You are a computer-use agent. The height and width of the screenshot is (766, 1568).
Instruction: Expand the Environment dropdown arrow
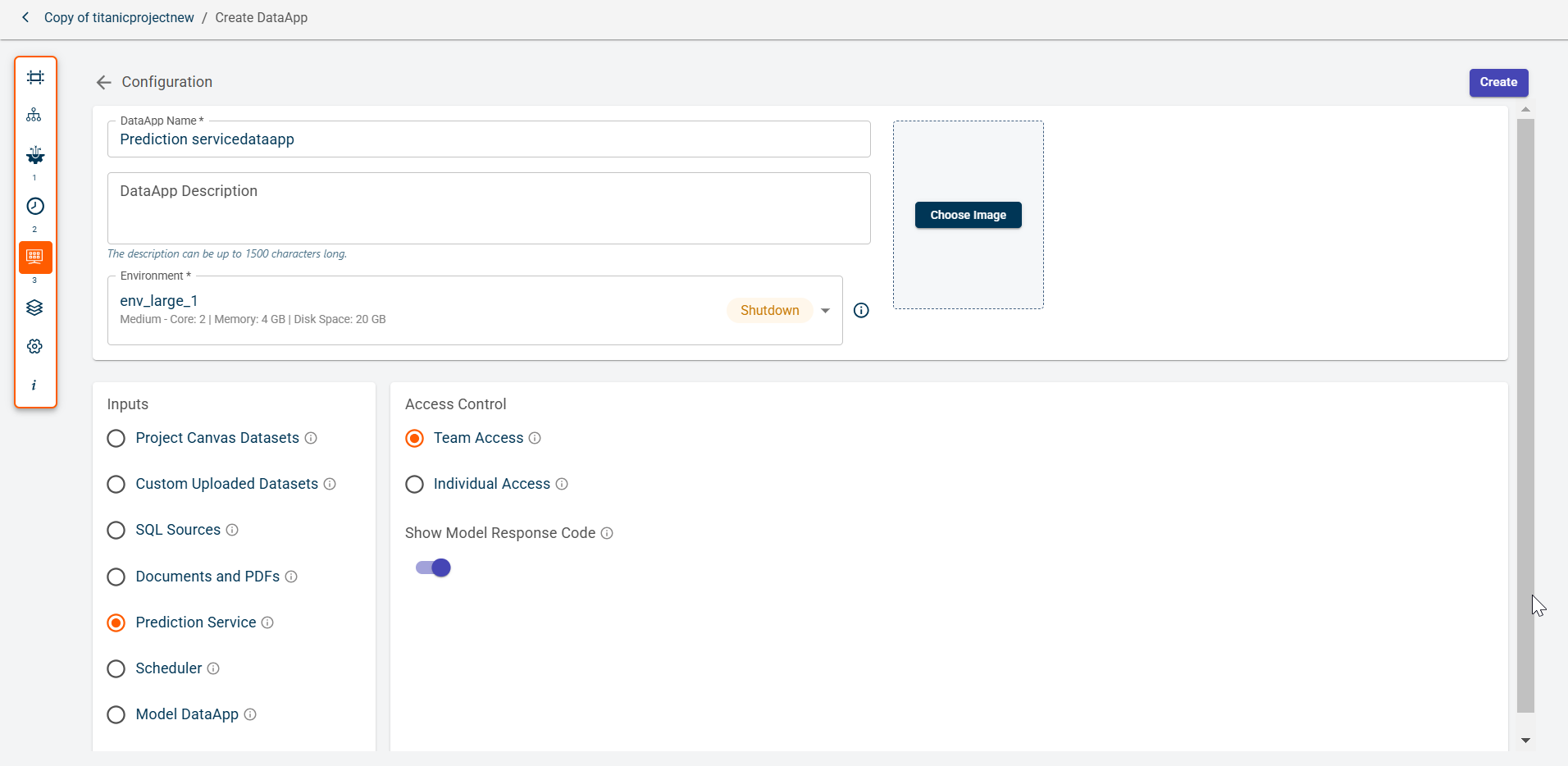click(825, 311)
